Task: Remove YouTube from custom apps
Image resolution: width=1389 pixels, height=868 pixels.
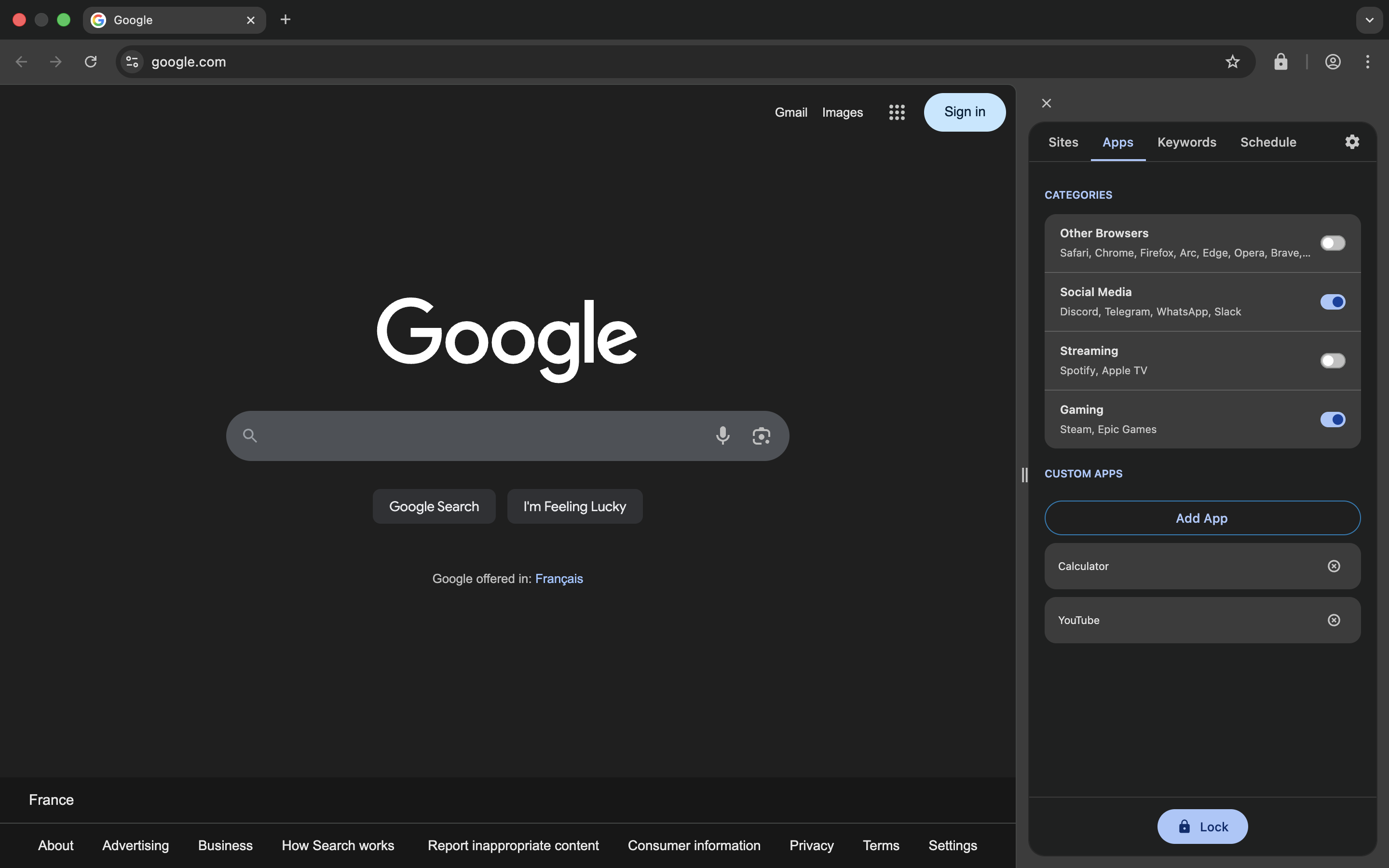Action: (1334, 620)
